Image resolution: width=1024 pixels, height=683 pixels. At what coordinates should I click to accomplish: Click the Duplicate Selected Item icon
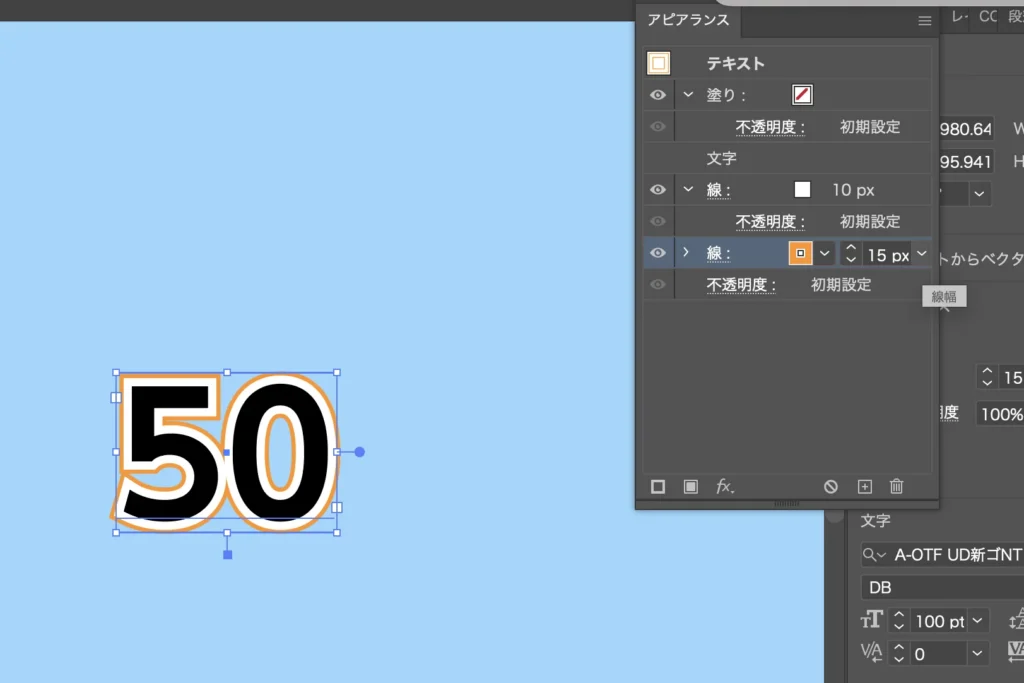(865, 487)
